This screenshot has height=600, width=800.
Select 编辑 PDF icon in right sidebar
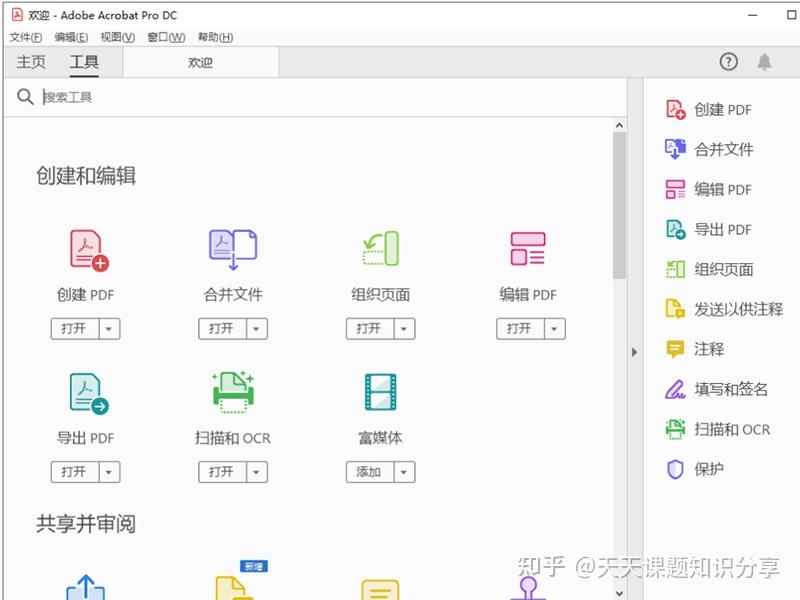click(676, 189)
